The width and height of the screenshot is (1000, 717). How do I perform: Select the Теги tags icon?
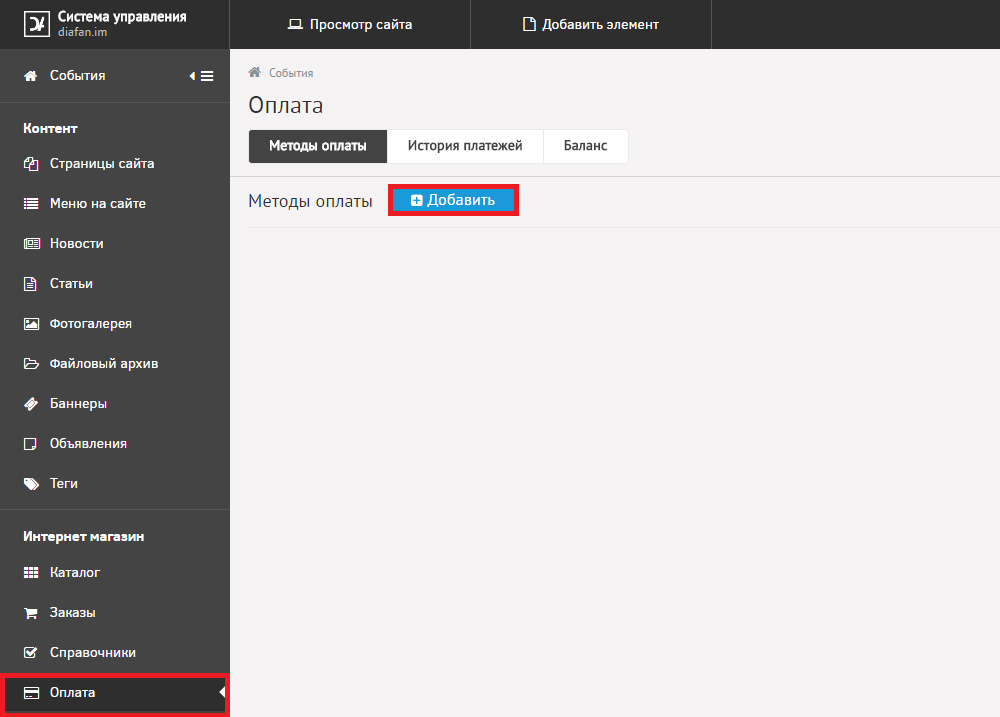(31, 484)
